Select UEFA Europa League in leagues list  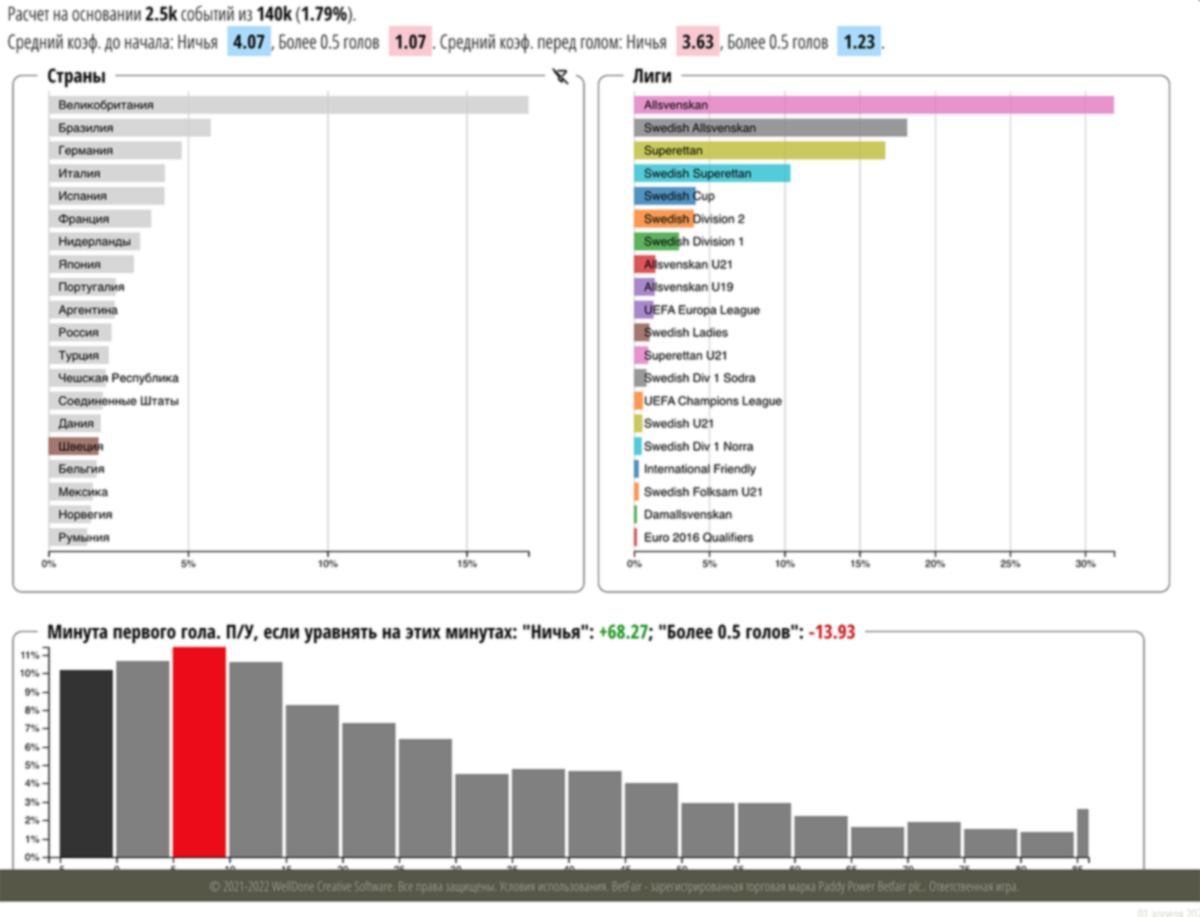[x=701, y=310]
